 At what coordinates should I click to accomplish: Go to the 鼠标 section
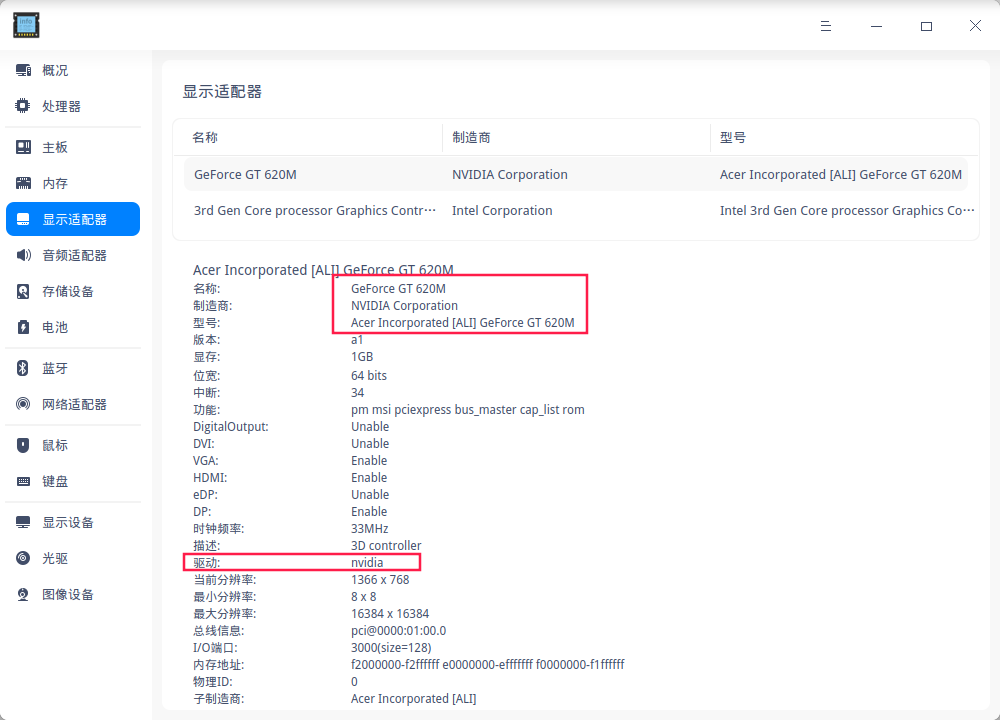coord(73,445)
